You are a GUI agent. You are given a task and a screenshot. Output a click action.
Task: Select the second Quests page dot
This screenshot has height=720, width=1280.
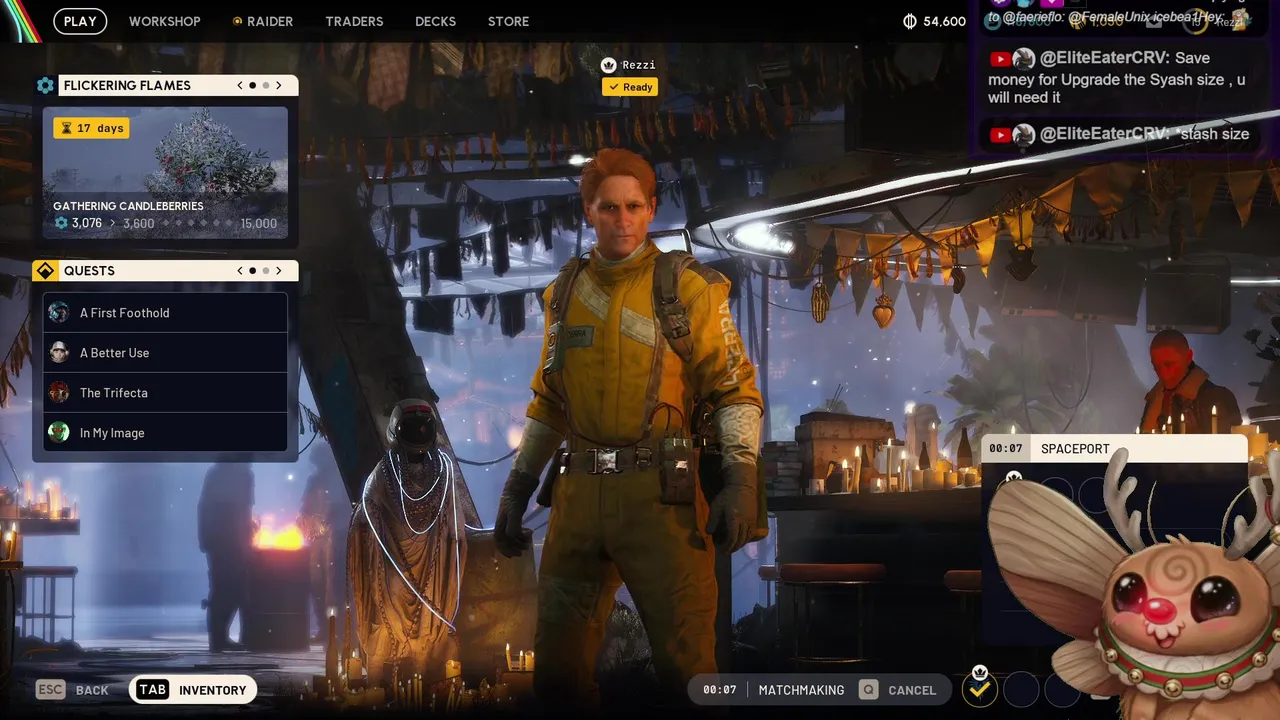(x=266, y=271)
